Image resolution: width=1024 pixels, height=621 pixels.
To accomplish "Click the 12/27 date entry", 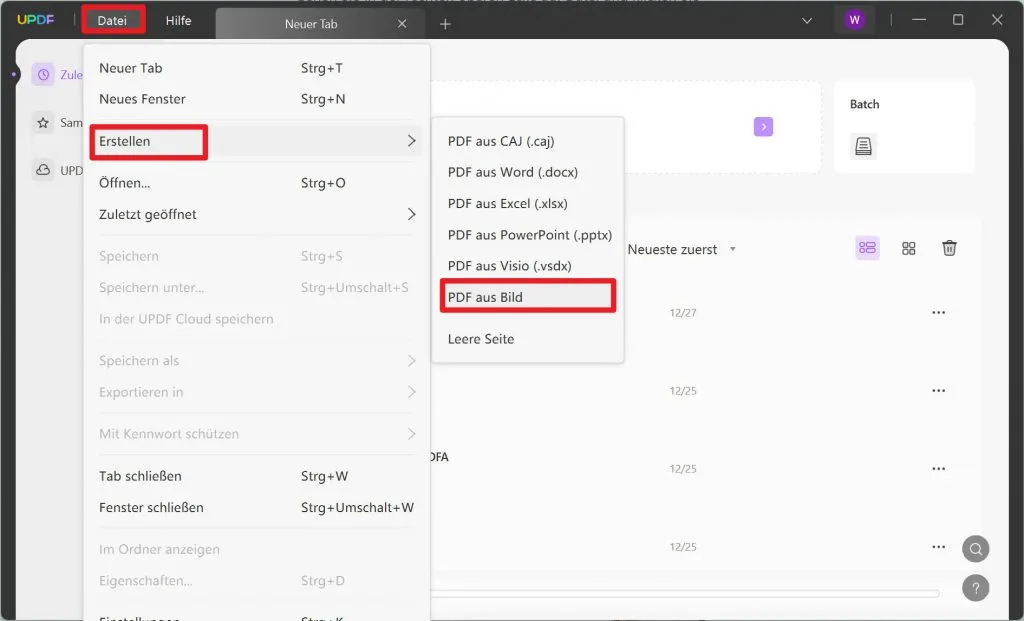I will (683, 313).
